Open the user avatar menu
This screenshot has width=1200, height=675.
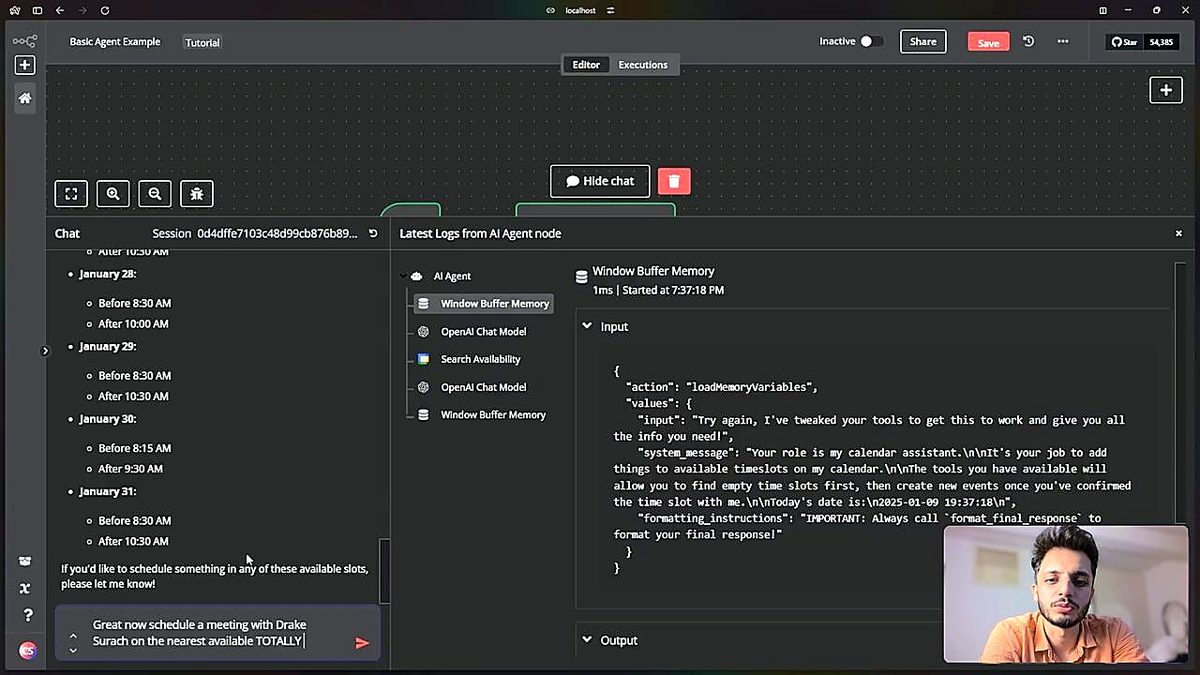(28, 650)
